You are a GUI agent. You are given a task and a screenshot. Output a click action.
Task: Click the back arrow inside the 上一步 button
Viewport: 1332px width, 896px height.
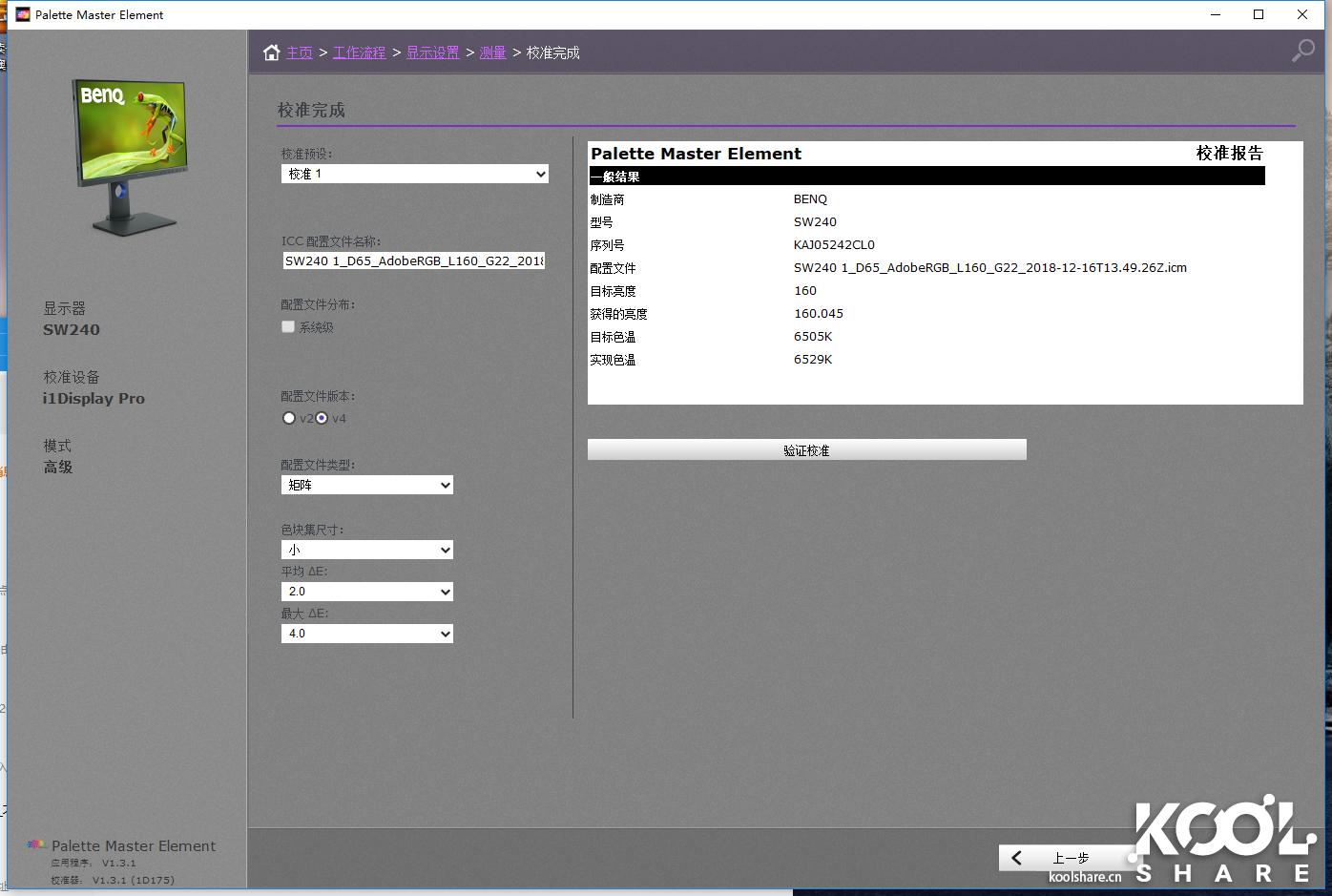(1015, 857)
